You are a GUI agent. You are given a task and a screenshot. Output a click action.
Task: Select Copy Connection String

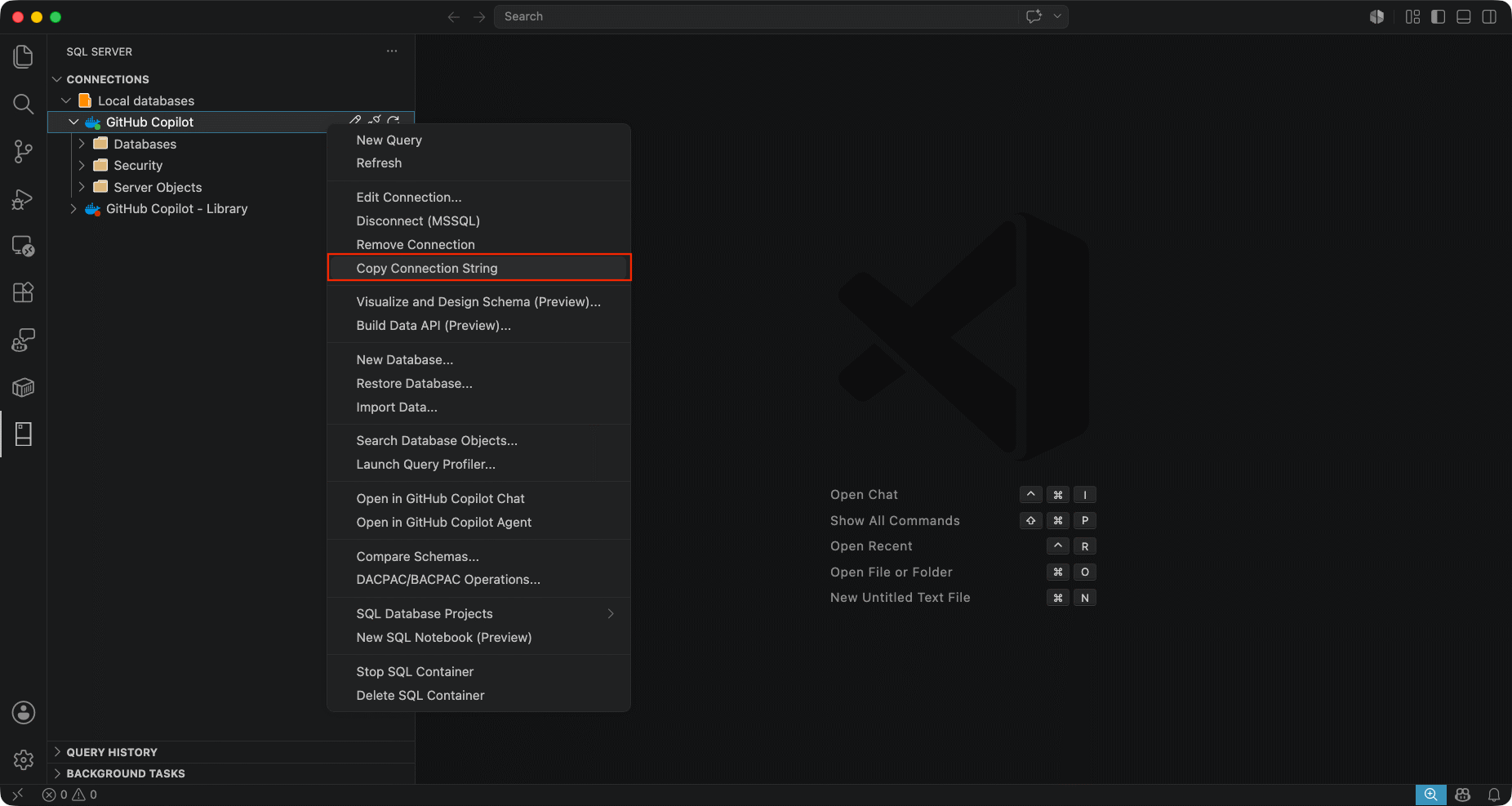coord(479,268)
